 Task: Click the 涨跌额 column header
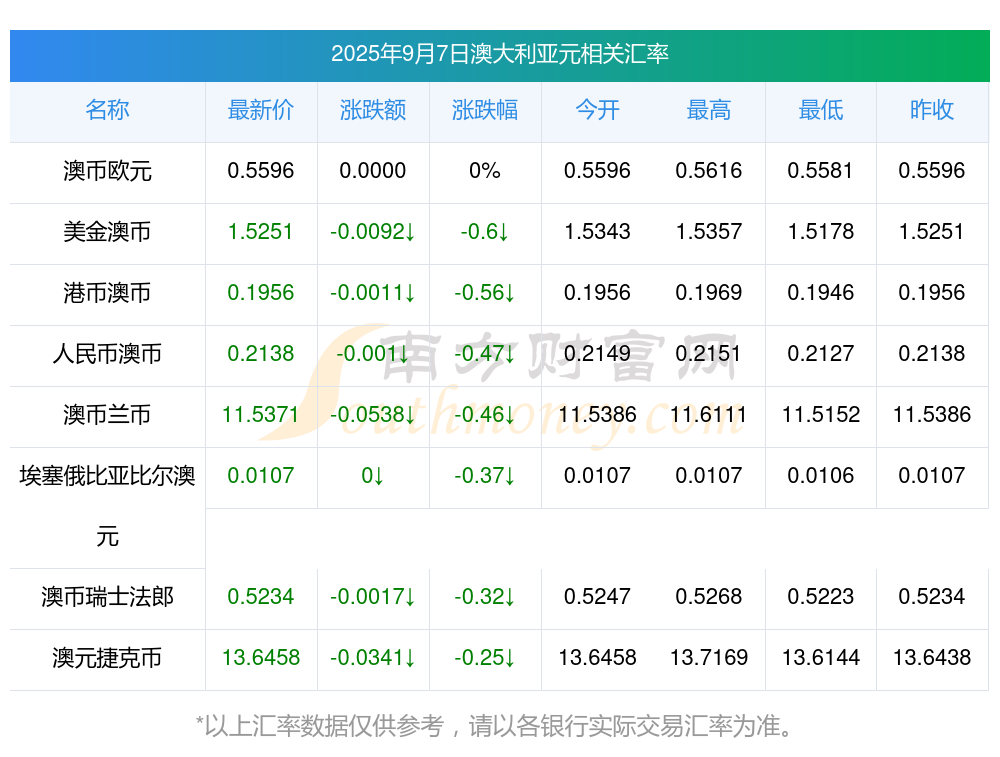point(373,110)
